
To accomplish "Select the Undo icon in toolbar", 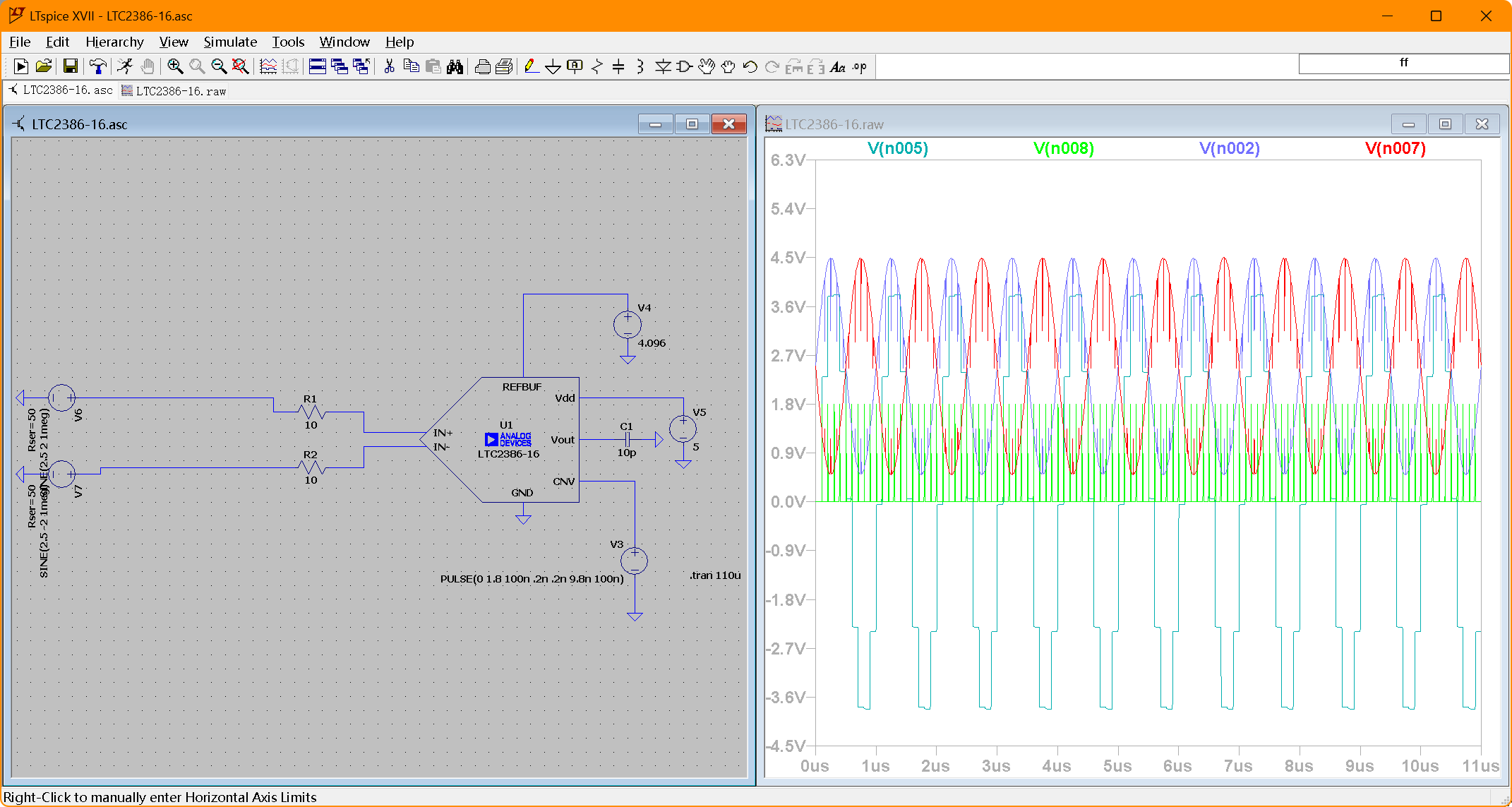I will click(750, 66).
